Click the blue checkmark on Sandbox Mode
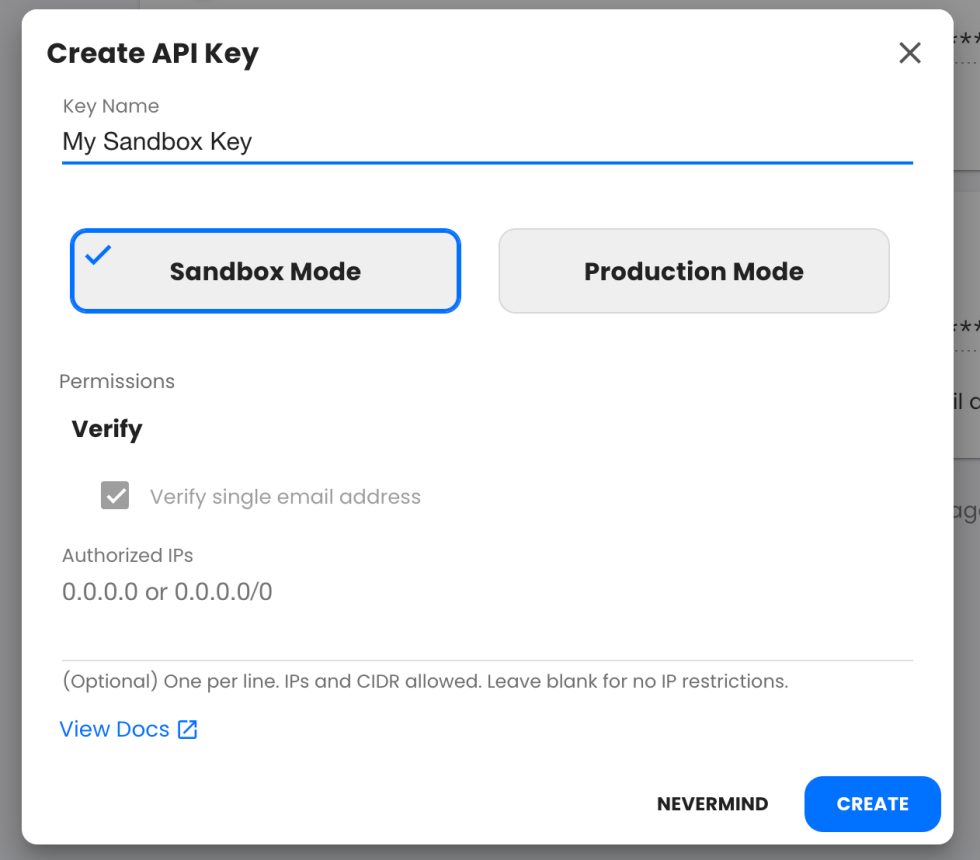The height and width of the screenshot is (860, 980). point(98,255)
